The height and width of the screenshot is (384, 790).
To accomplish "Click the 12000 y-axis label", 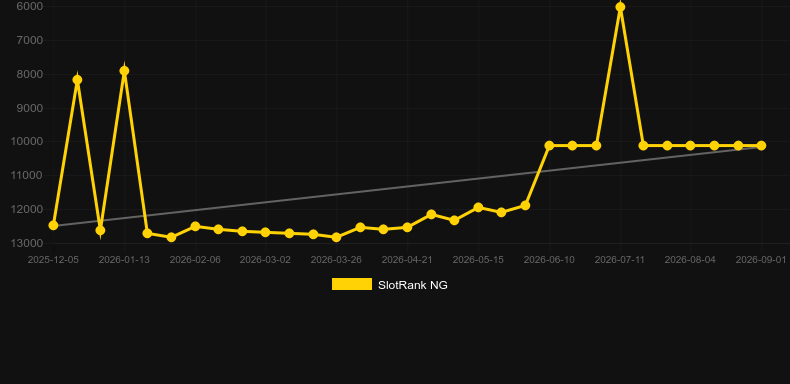I will (27, 209).
